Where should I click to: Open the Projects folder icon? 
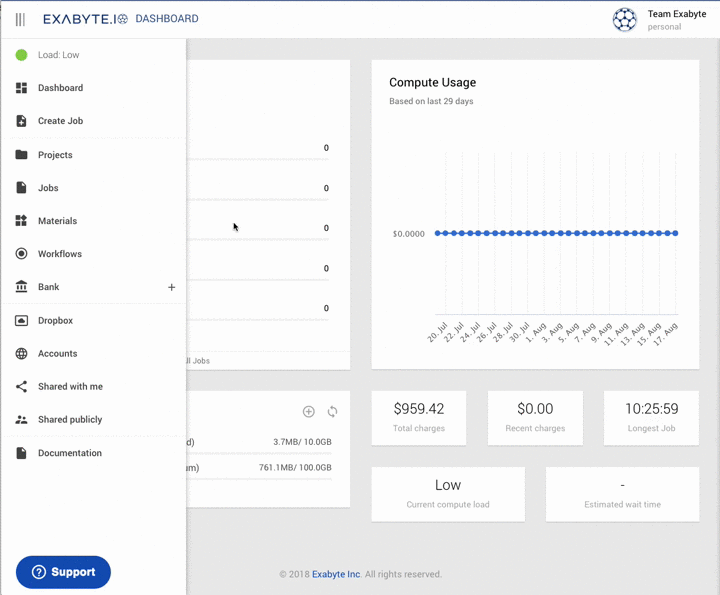[x=21, y=155]
